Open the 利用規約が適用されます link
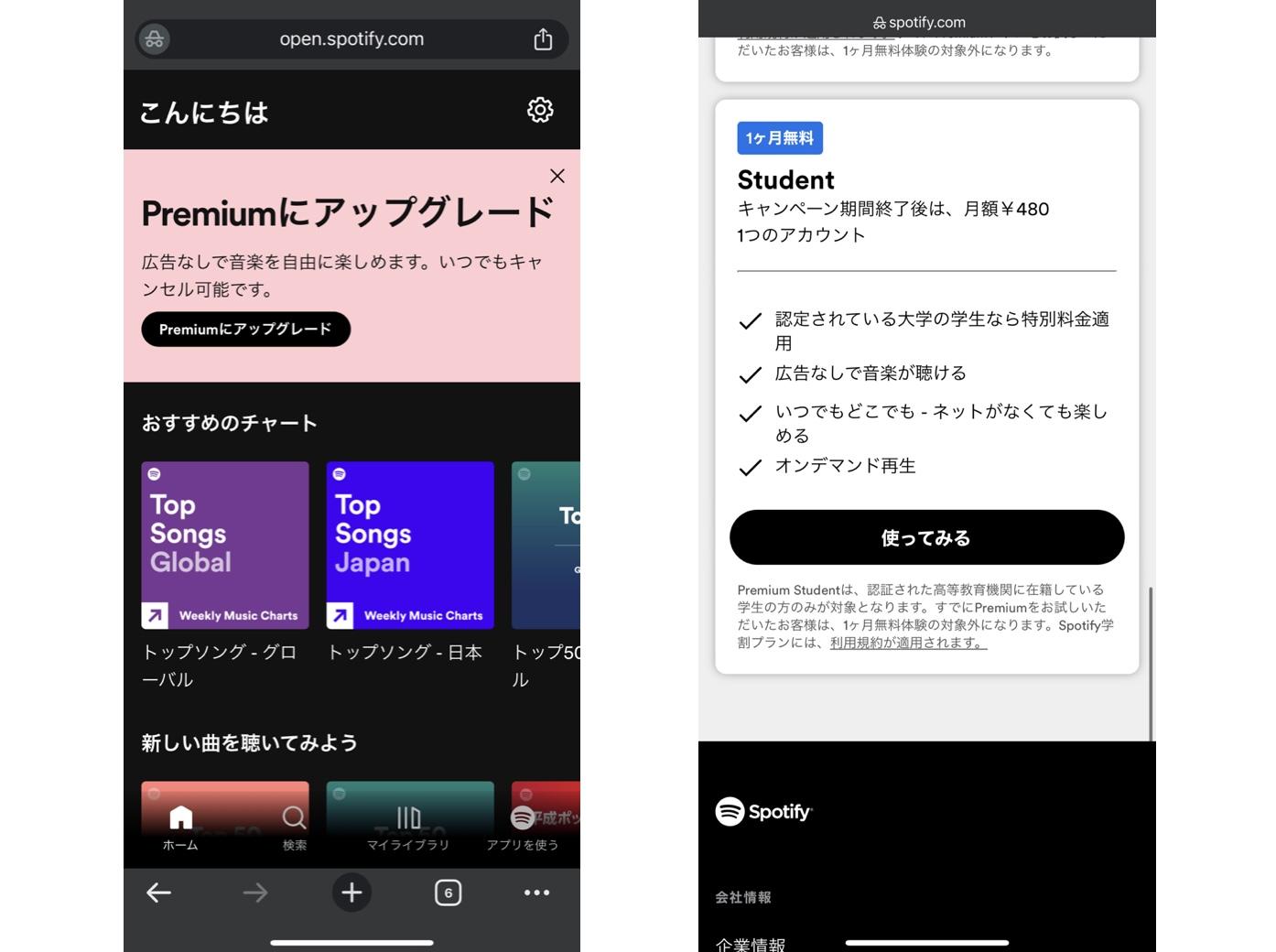The width and height of the screenshot is (1276, 952). [x=908, y=643]
